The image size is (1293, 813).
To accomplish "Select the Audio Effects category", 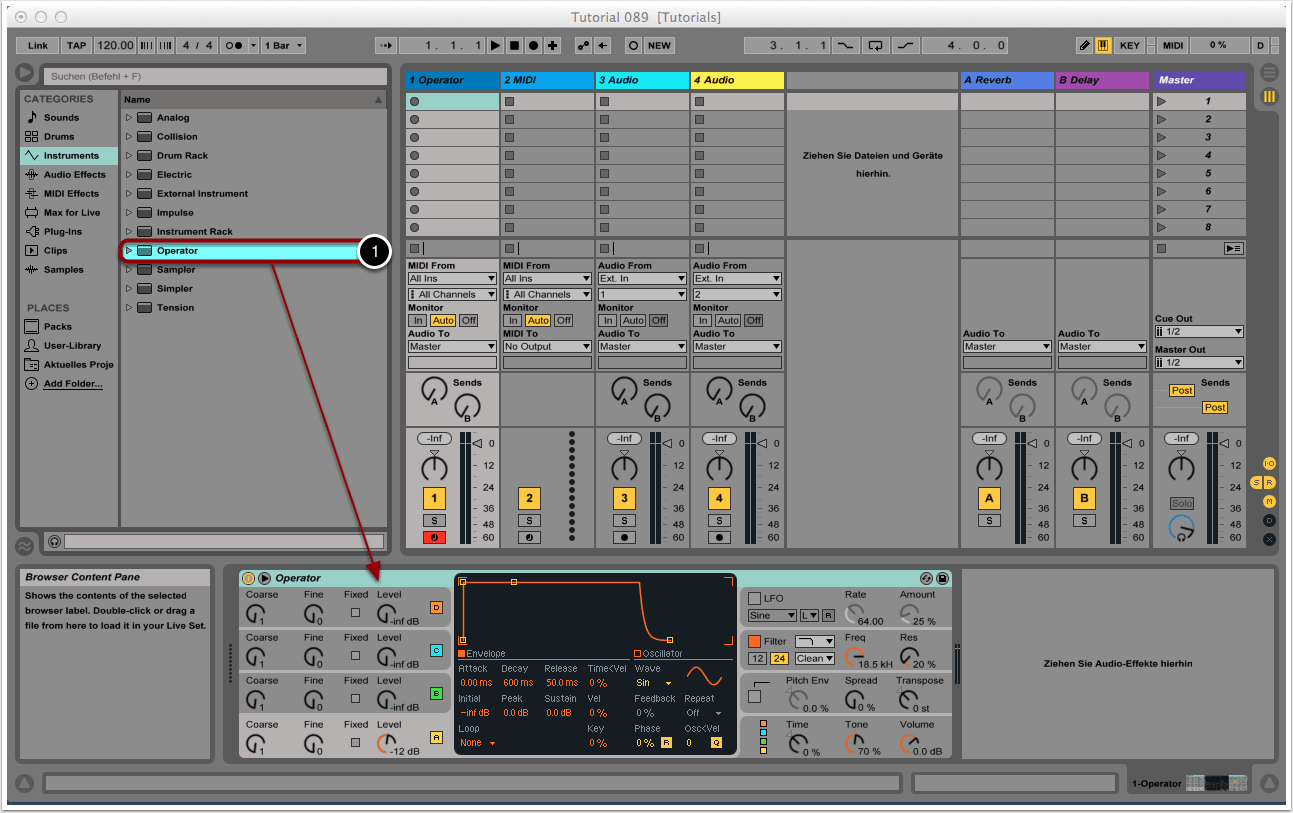I will point(74,175).
